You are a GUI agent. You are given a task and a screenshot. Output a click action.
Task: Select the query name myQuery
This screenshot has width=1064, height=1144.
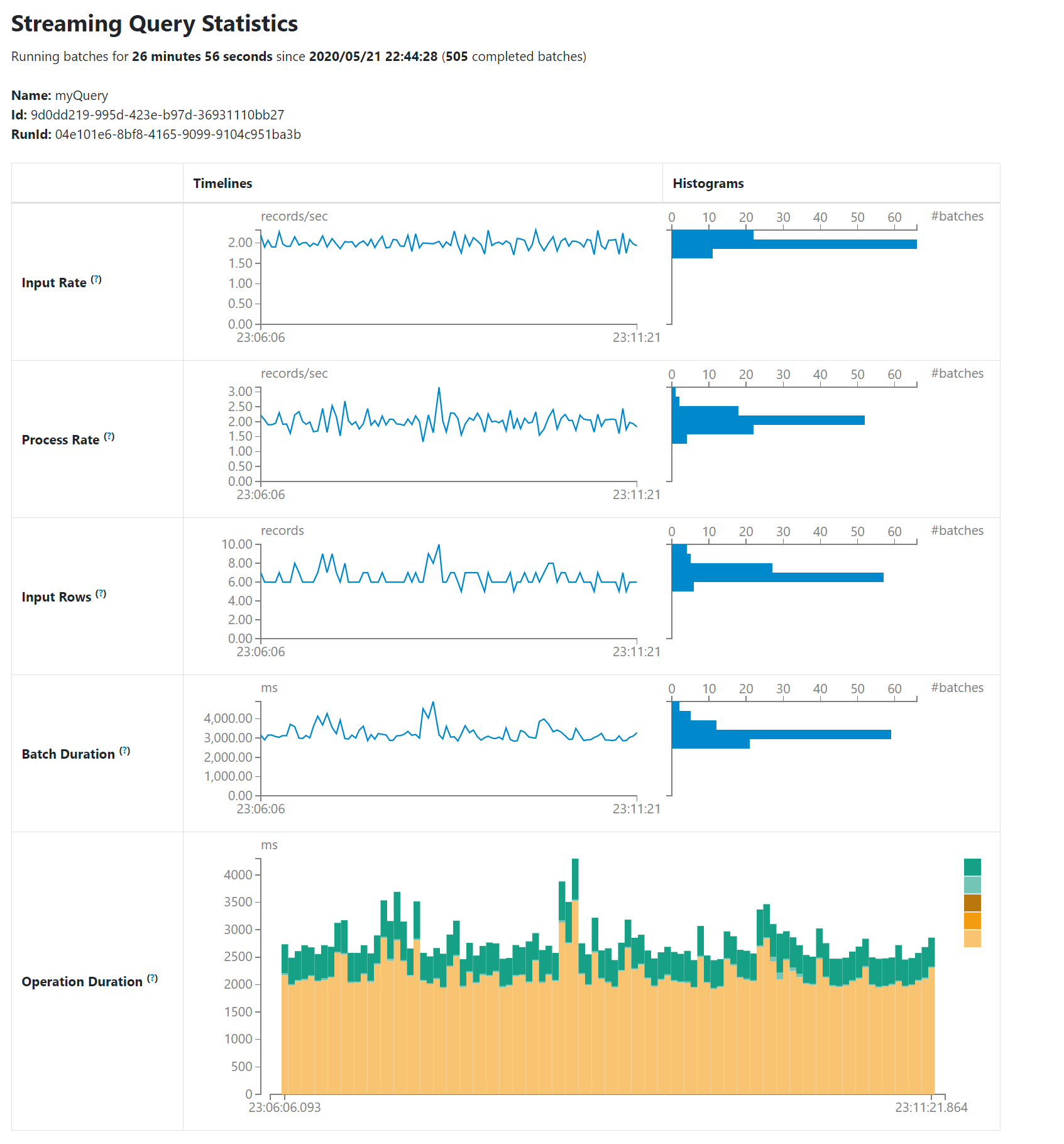(82, 95)
